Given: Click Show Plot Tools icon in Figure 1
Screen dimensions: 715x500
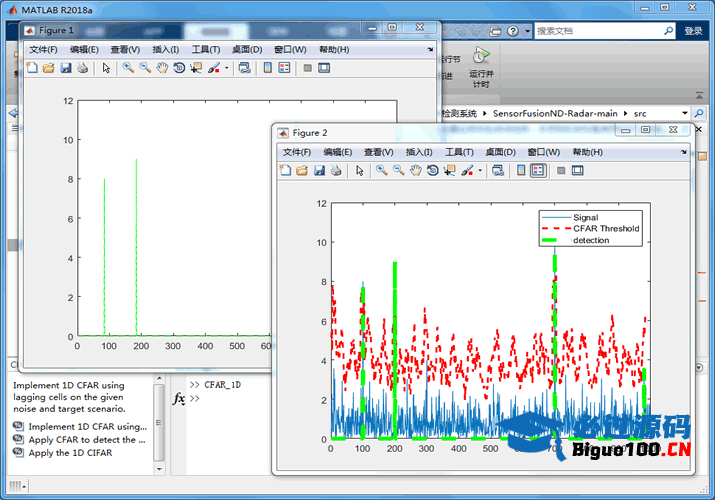Looking at the screenshot, I should [324, 68].
